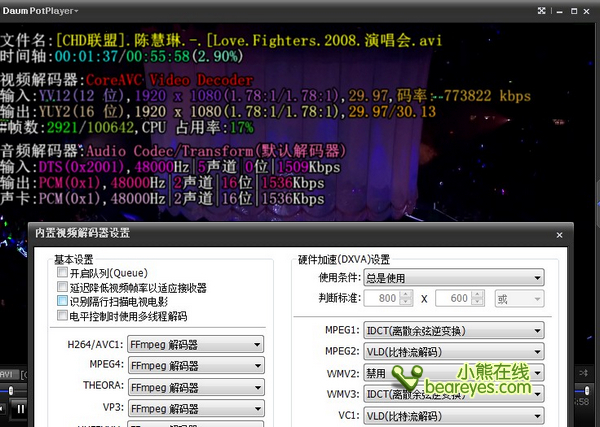Close the 内置视频解码器设置 dialog
The height and width of the screenshot is (427, 600).
(559, 235)
